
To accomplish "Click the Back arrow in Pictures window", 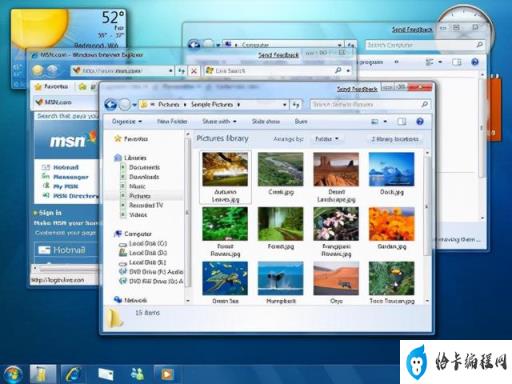I will (x=110, y=105).
